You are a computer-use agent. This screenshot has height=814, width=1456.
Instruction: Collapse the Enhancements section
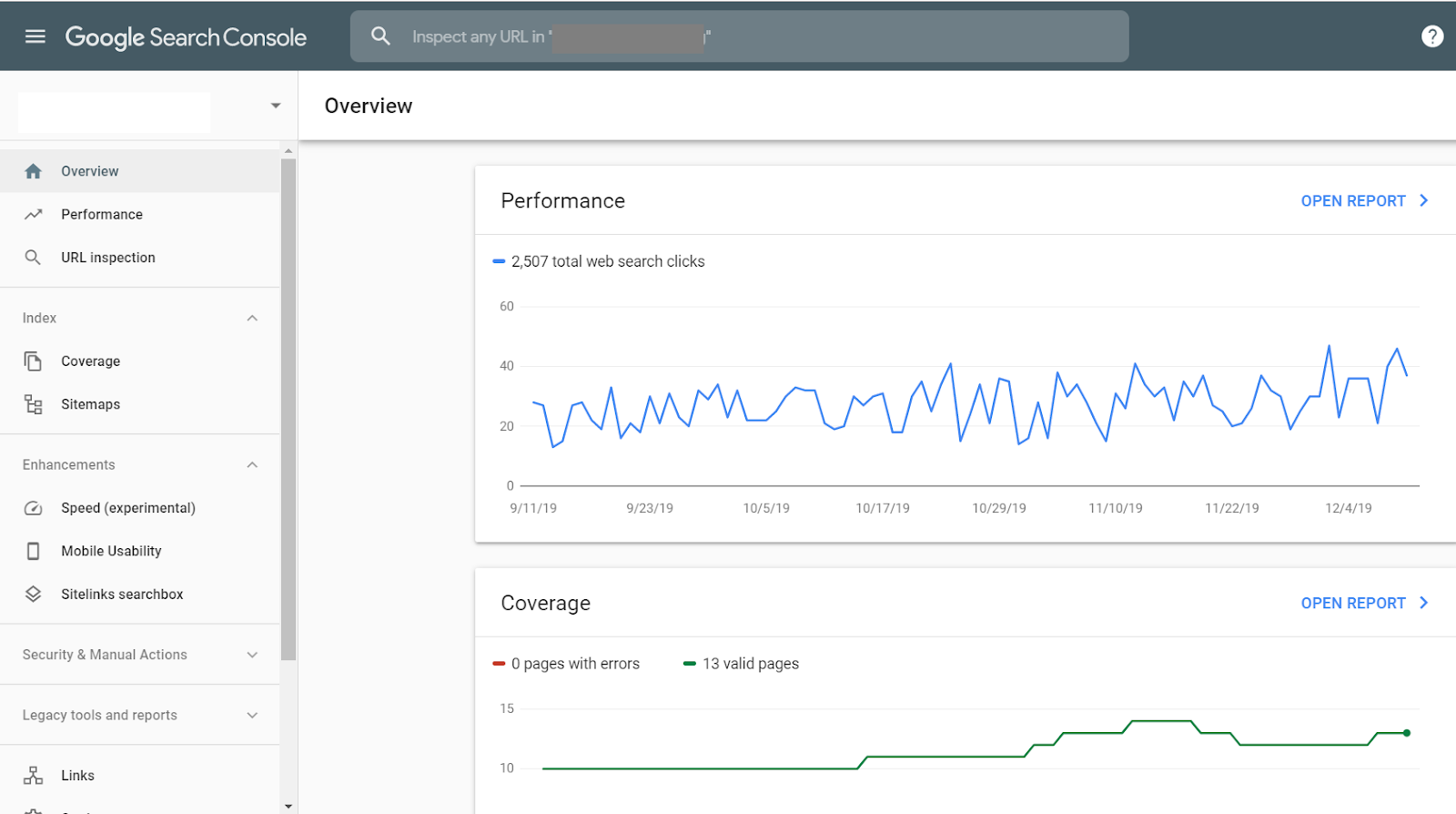pos(252,464)
